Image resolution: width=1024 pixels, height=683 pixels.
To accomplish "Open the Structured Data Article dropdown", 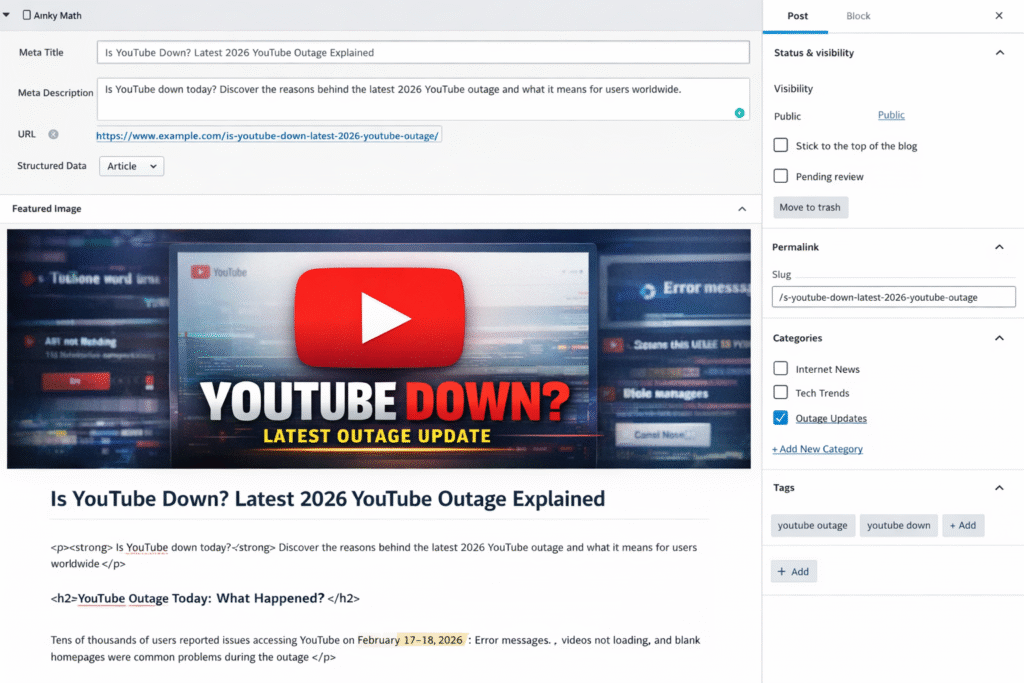I will coord(131,166).
